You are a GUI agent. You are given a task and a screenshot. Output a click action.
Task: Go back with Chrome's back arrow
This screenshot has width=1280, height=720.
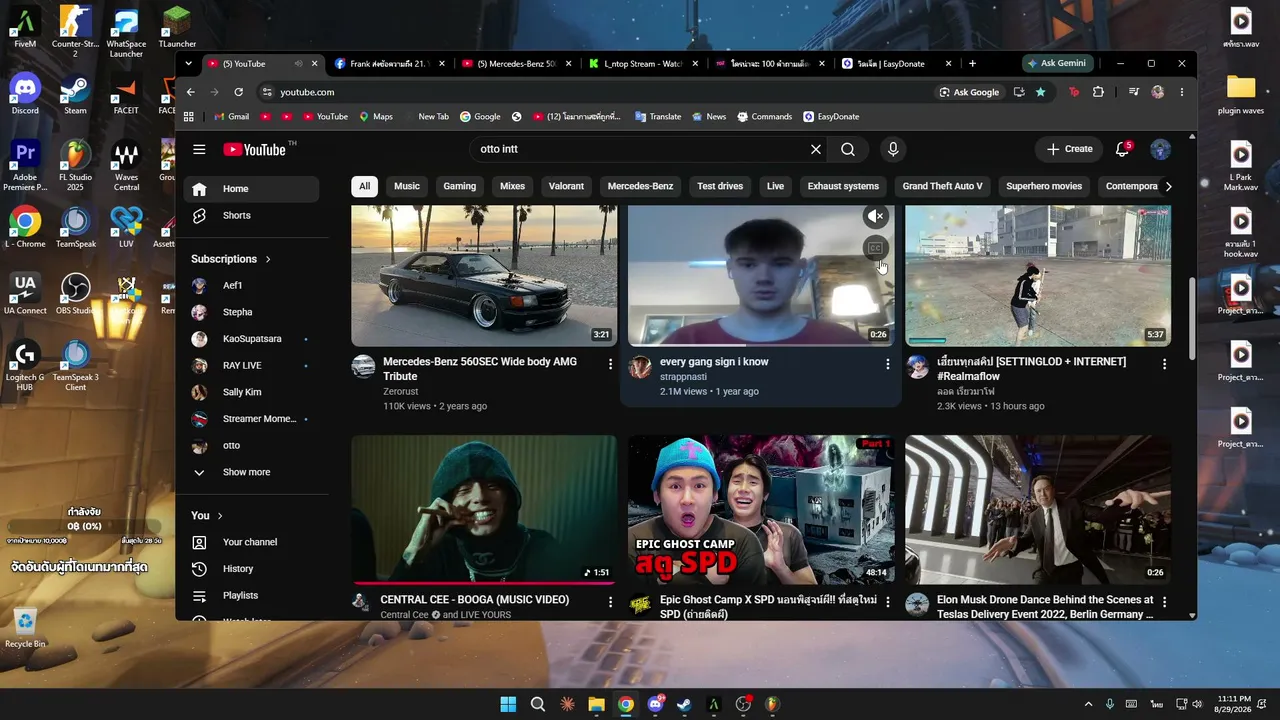point(190,92)
